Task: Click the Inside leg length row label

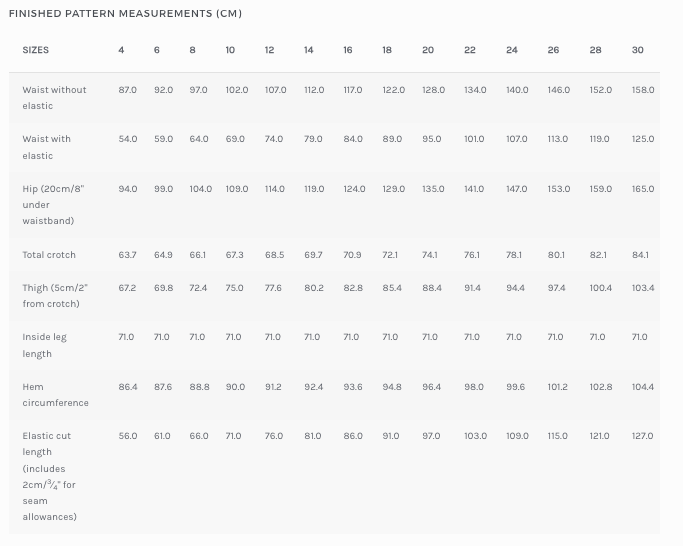Action: [44, 345]
